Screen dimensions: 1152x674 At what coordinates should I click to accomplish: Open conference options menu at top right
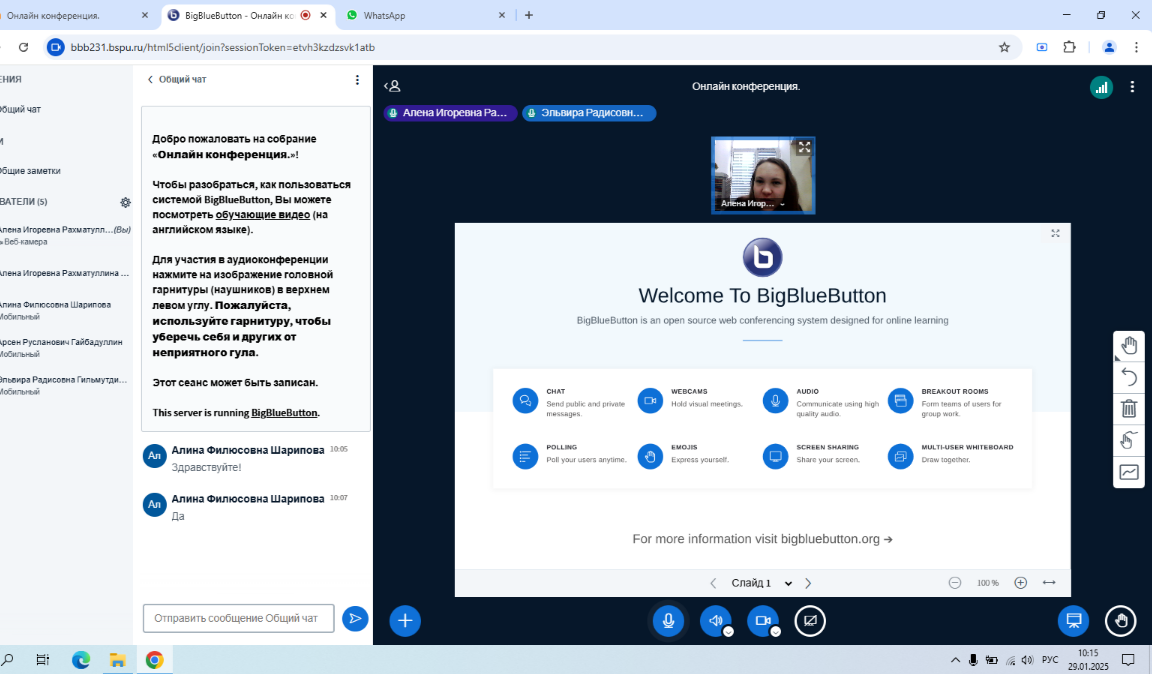tap(1132, 87)
